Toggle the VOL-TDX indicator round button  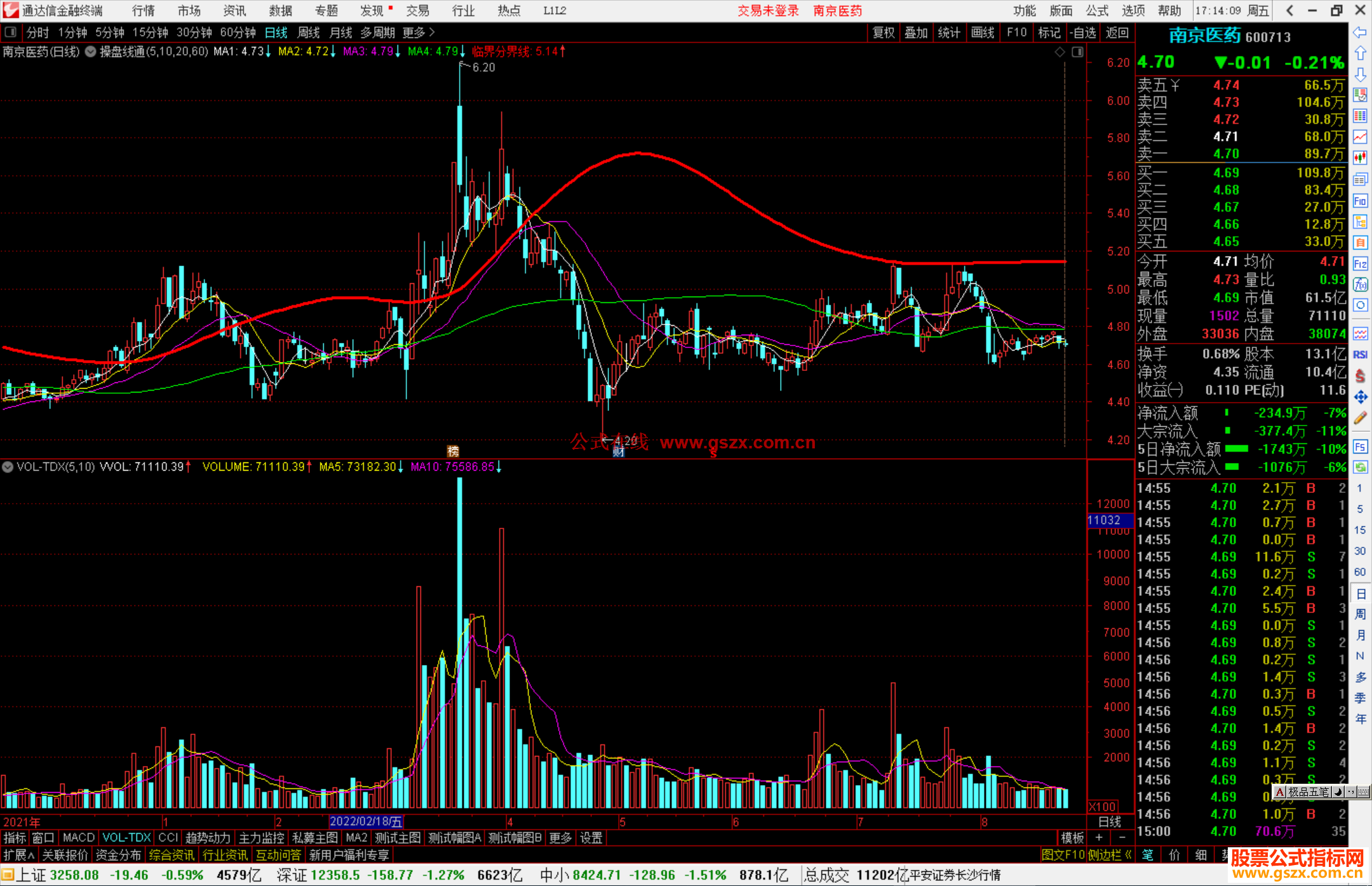pyautogui.click(x=8, y=467)
